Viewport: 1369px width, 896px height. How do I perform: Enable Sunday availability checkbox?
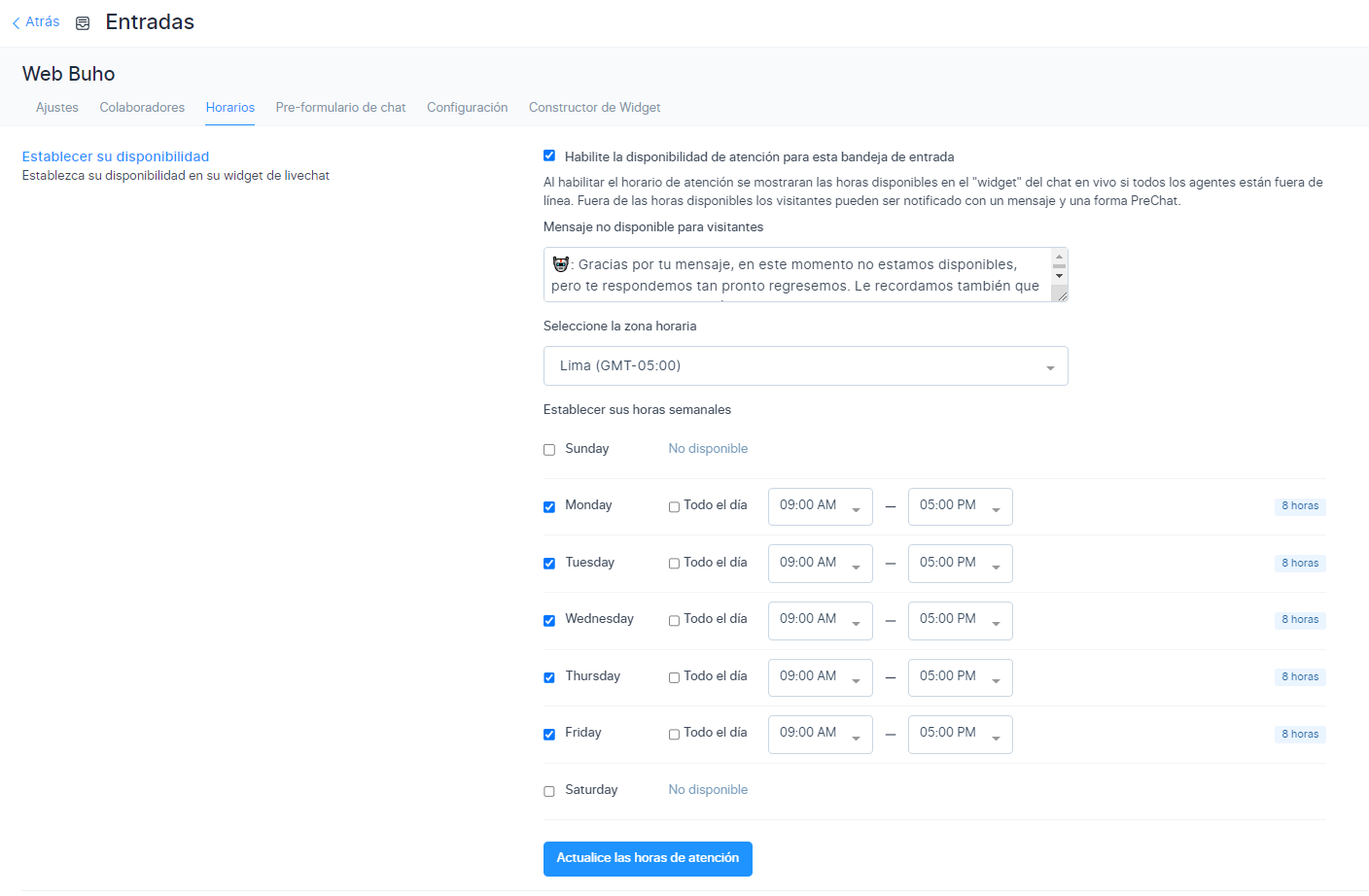[549, 450]
